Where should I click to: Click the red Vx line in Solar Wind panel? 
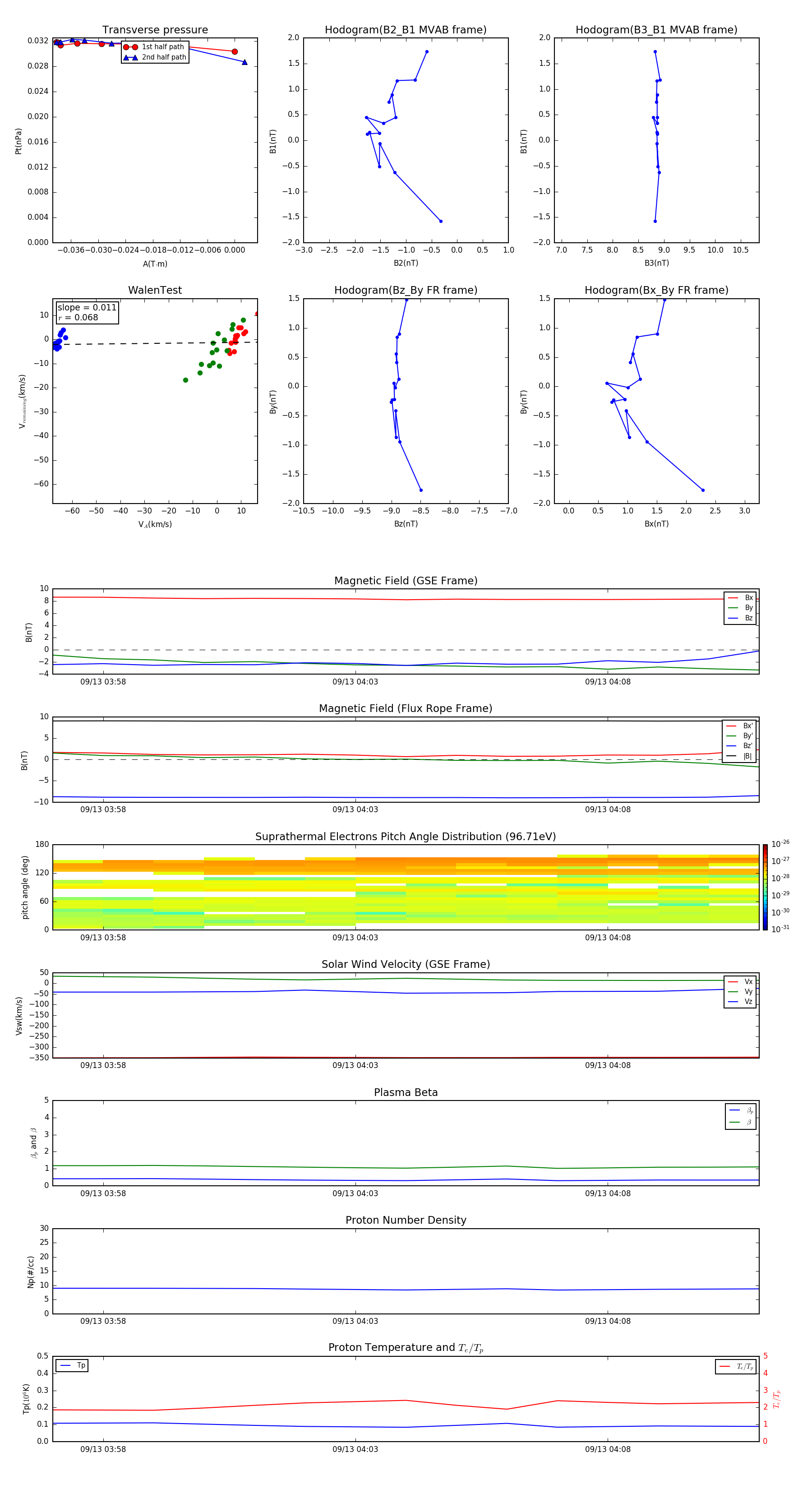pyautogui.click(x=406, y=1058)
